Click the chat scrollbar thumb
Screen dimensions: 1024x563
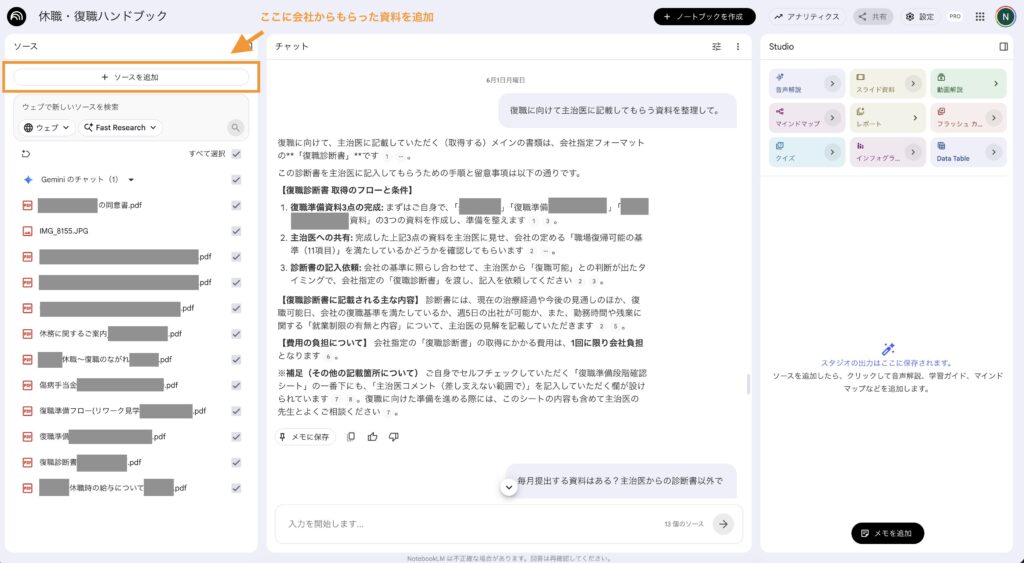(748, 384)
